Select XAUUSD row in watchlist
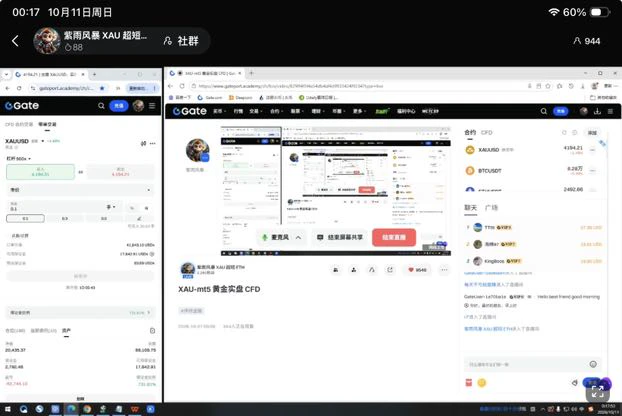Image resolution: width=622 pixels, height=416 pixels. point(530,150)
